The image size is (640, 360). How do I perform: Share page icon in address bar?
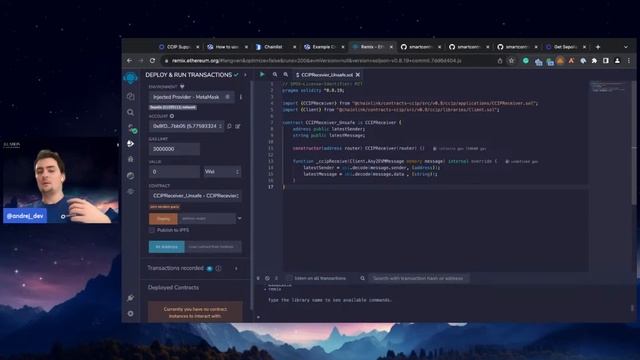500,60
